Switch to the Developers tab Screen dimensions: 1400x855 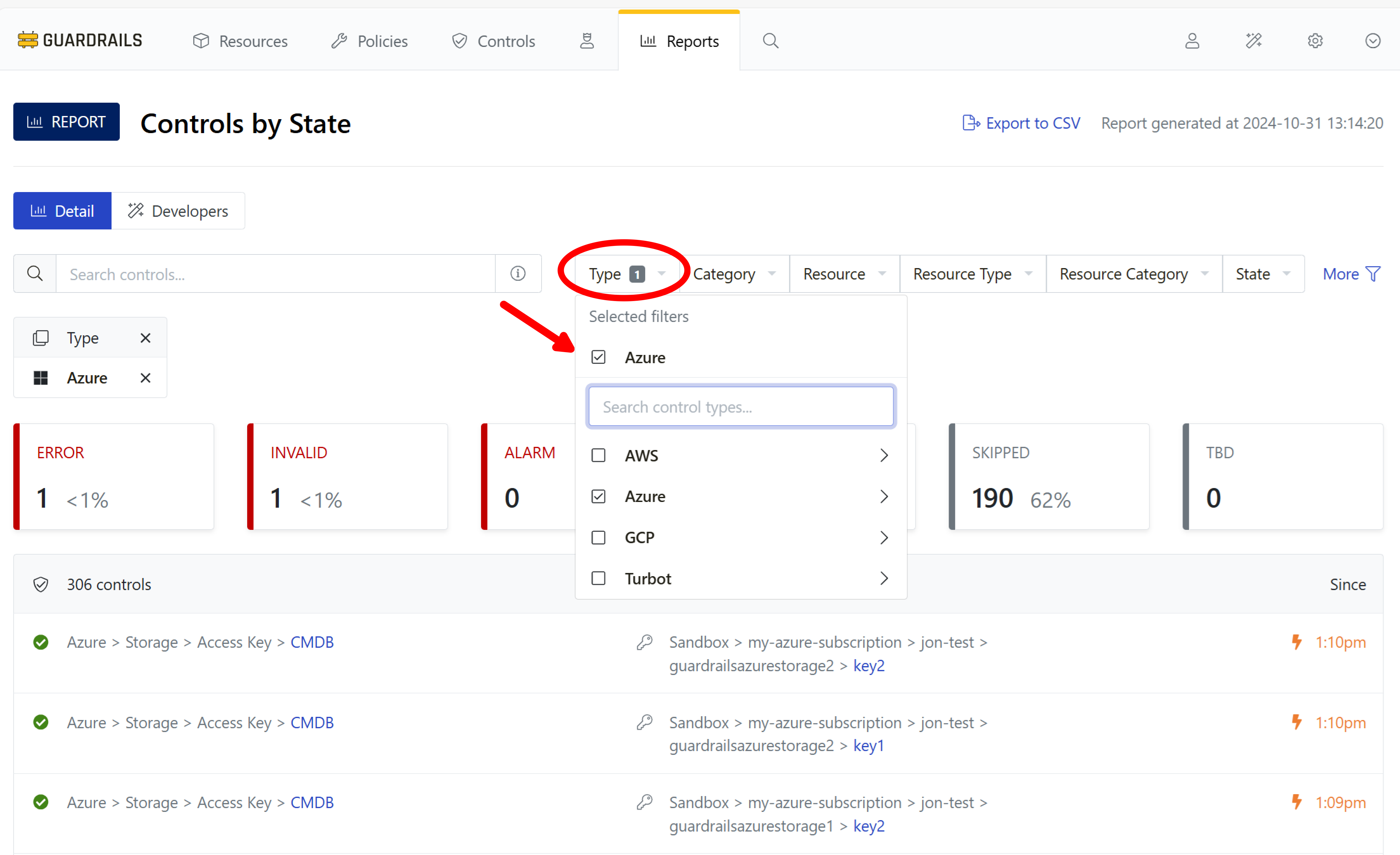pos(178,211)
